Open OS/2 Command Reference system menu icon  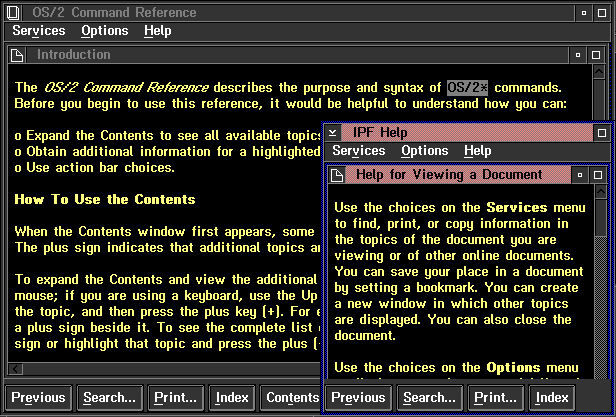[x=13, y=13]
